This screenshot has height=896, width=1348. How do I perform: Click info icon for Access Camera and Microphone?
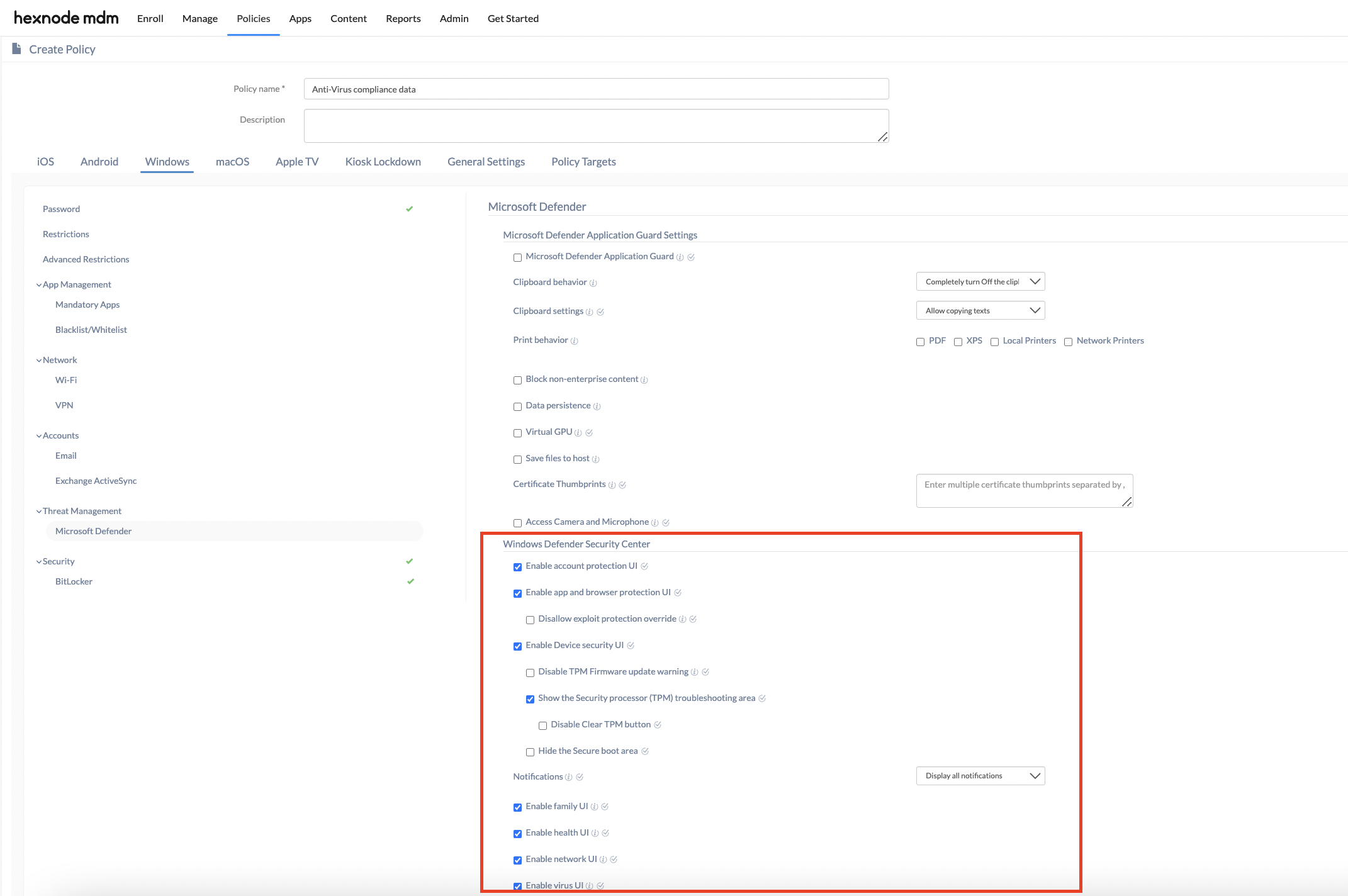point(654,523)
